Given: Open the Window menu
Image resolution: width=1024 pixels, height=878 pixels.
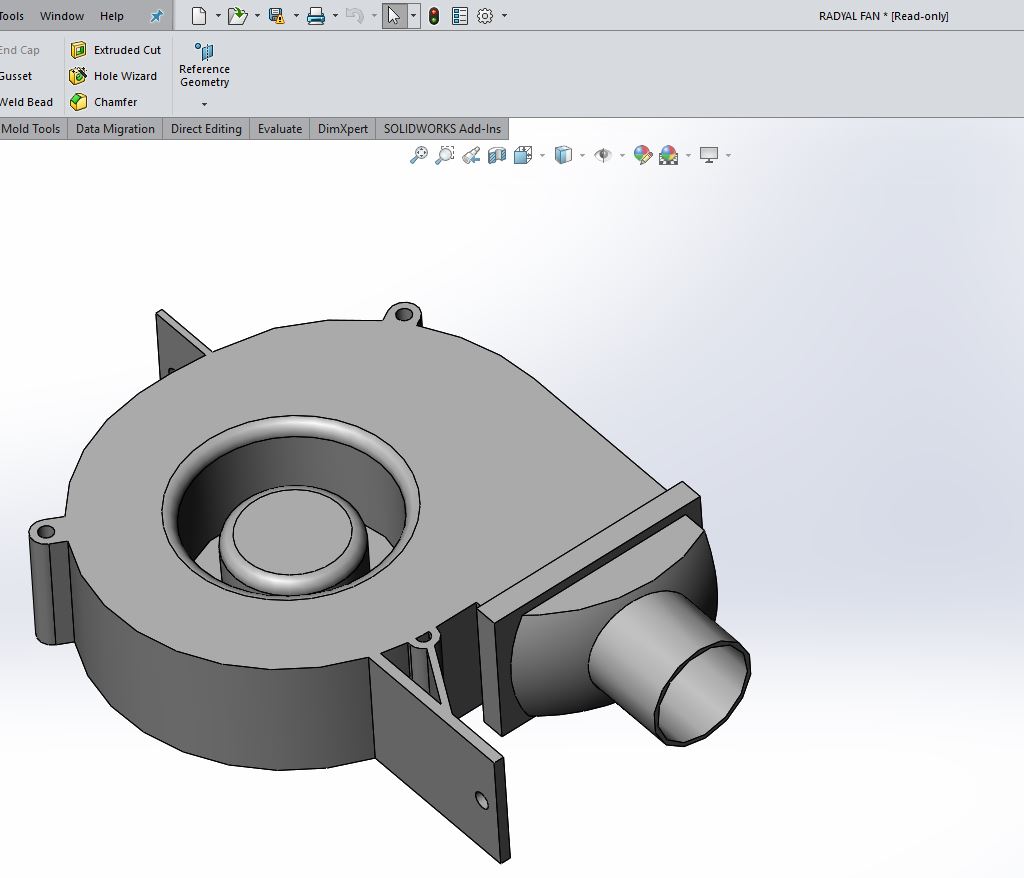Looking at the screenshot, I should coord(62,16).
